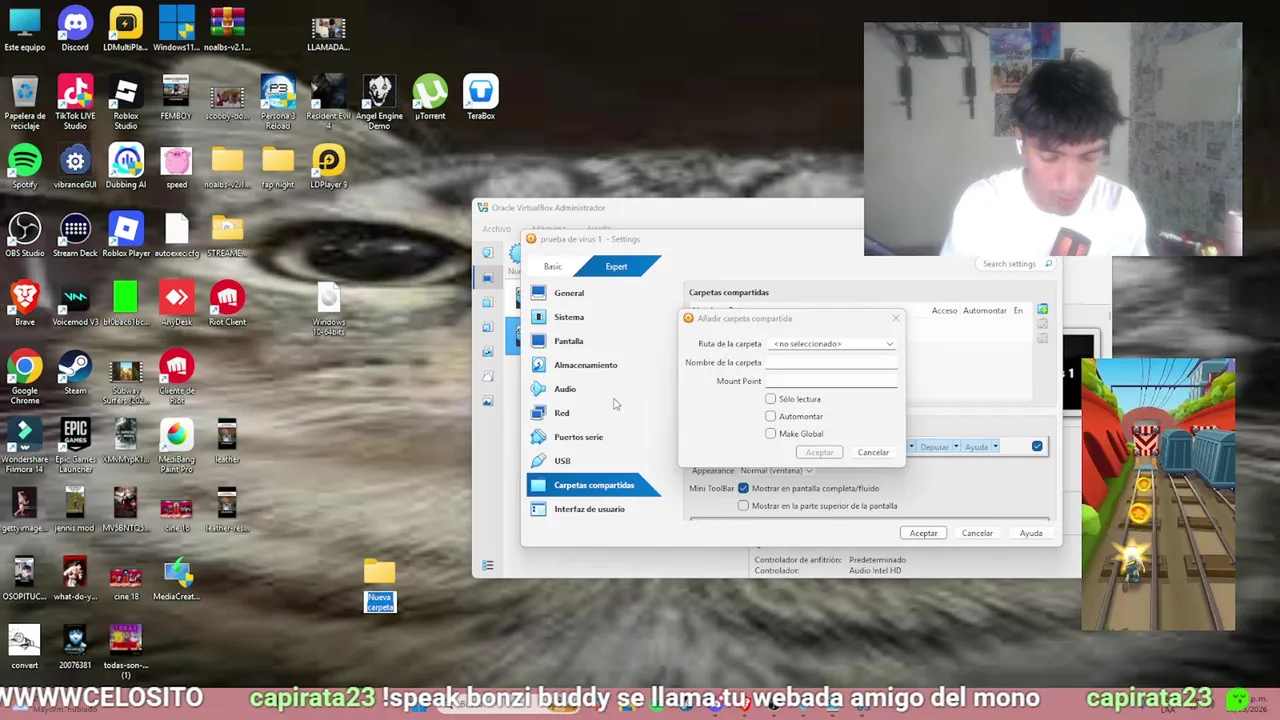Click the add shared folder icon
Viewport: 1280px width, 720px height.
1042,310
